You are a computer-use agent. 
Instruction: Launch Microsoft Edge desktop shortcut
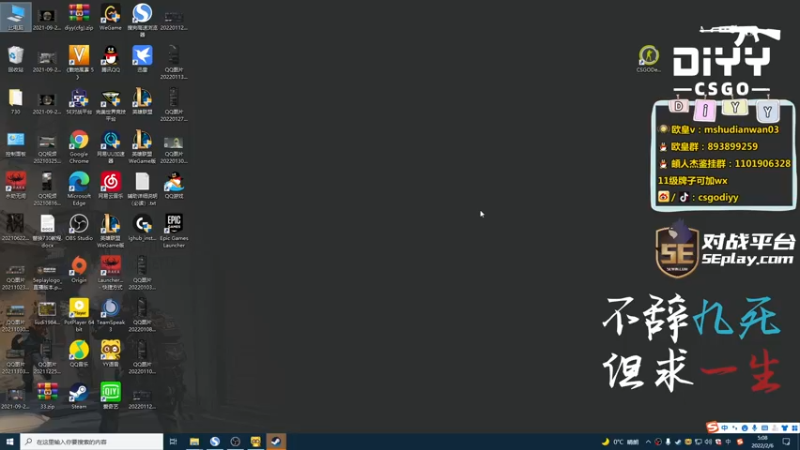[x=79, y=189]
